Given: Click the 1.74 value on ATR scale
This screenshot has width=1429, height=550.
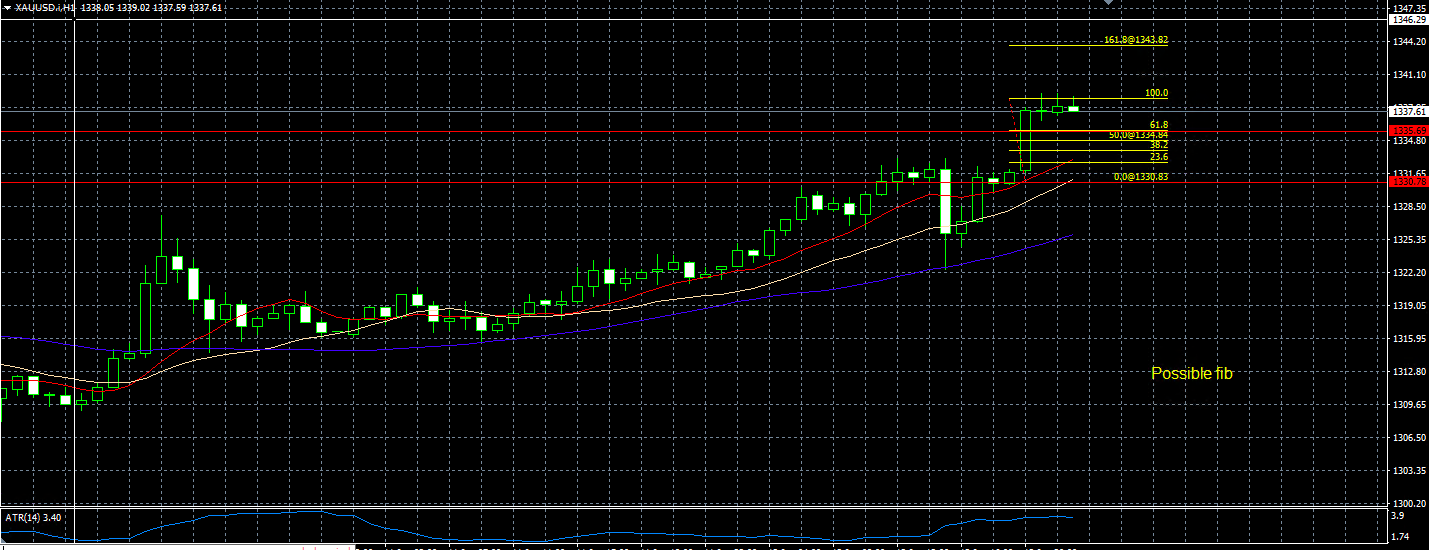Looking at the screenshot, I should point(1401,537).
